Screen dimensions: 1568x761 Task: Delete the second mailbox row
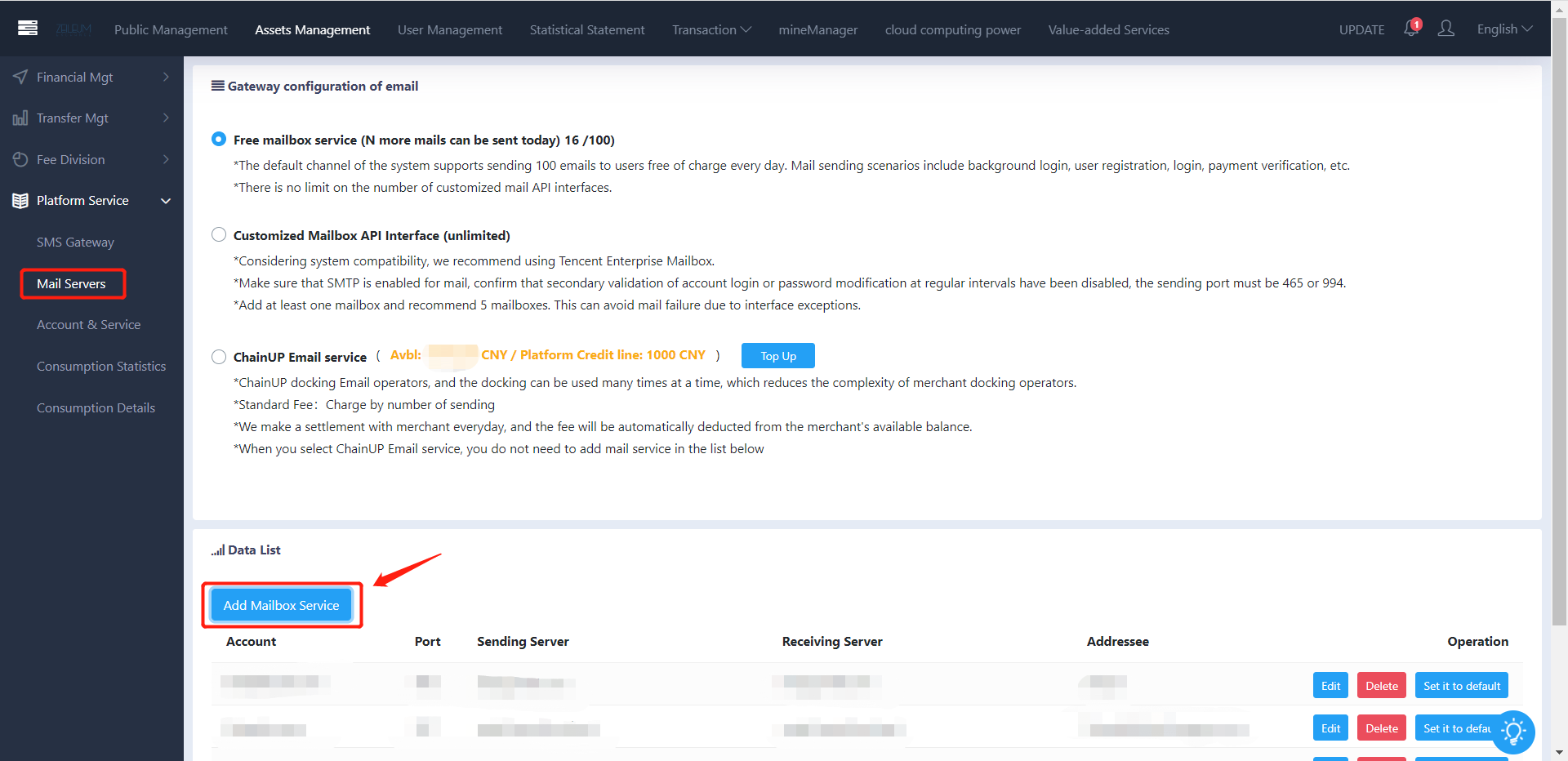point(1381,728)
